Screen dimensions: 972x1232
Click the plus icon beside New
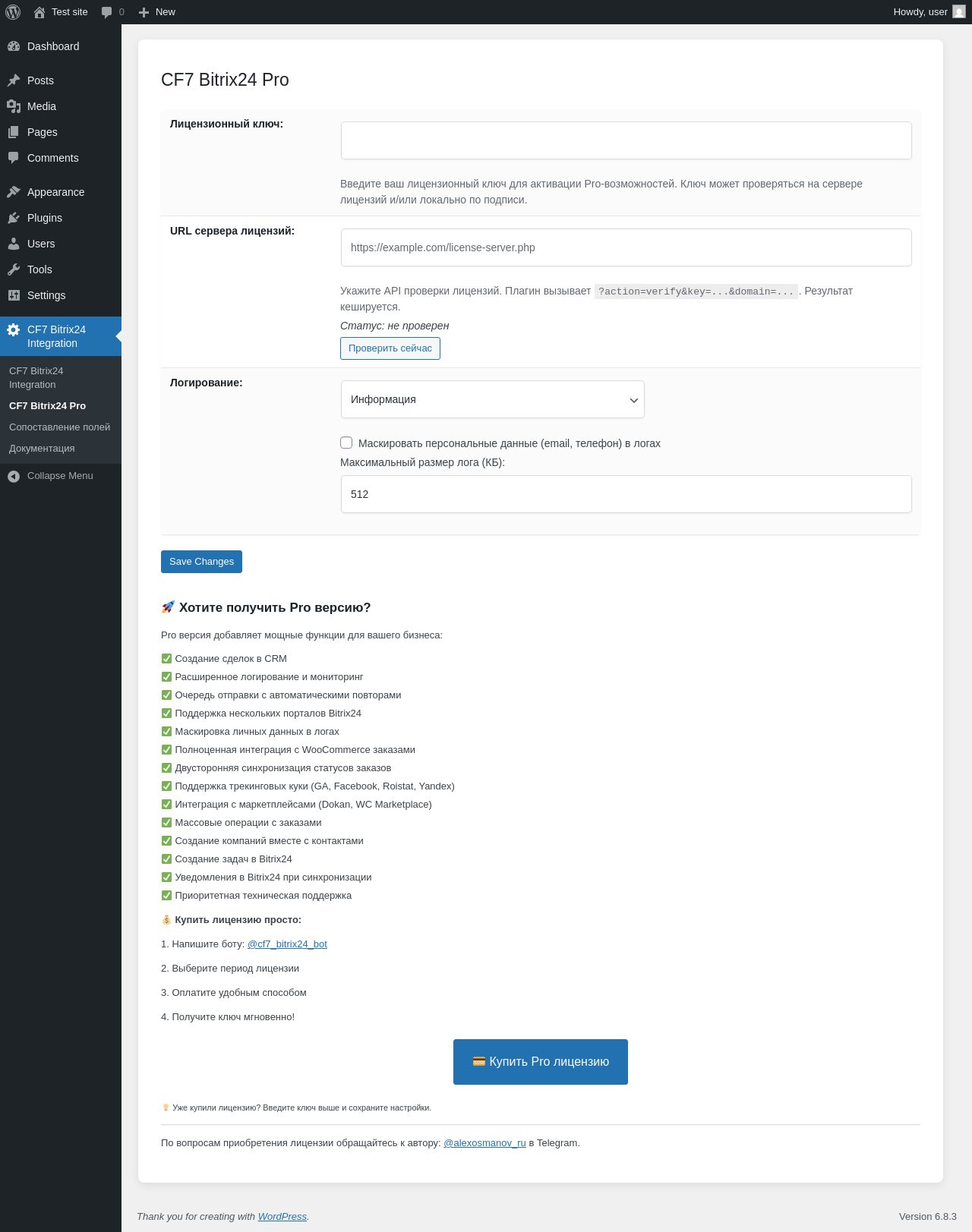point(144,12)
